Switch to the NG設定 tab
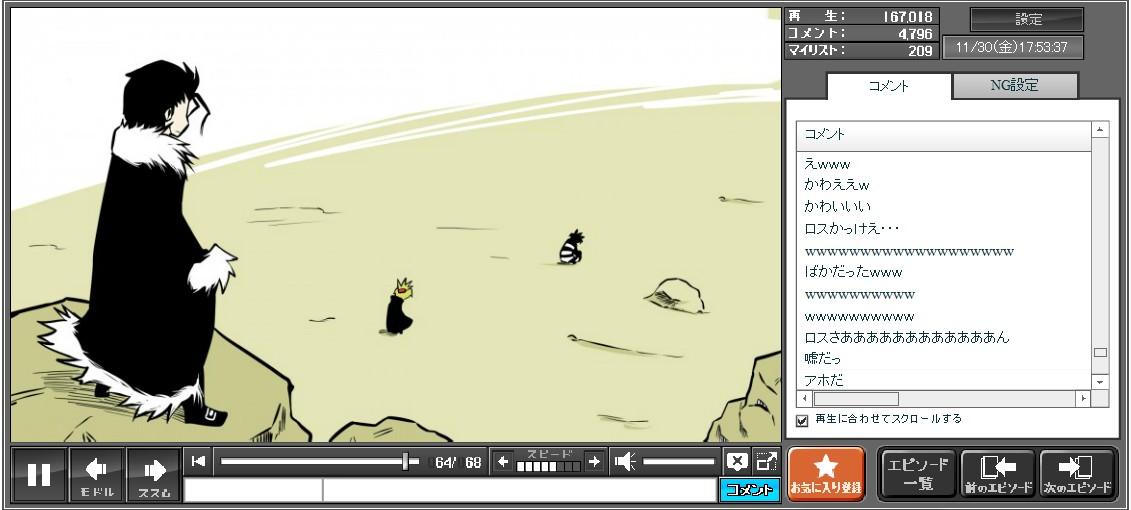This screenshot has width=1131, height=510. (x=1014, y=86)
